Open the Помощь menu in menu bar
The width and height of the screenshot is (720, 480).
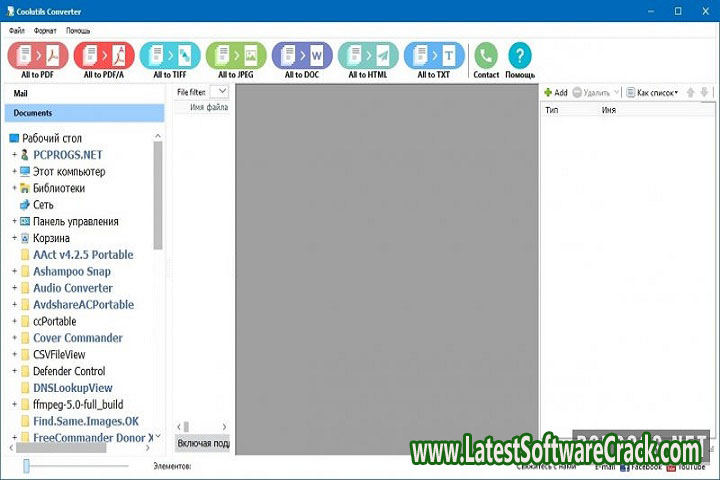(78, 31)
